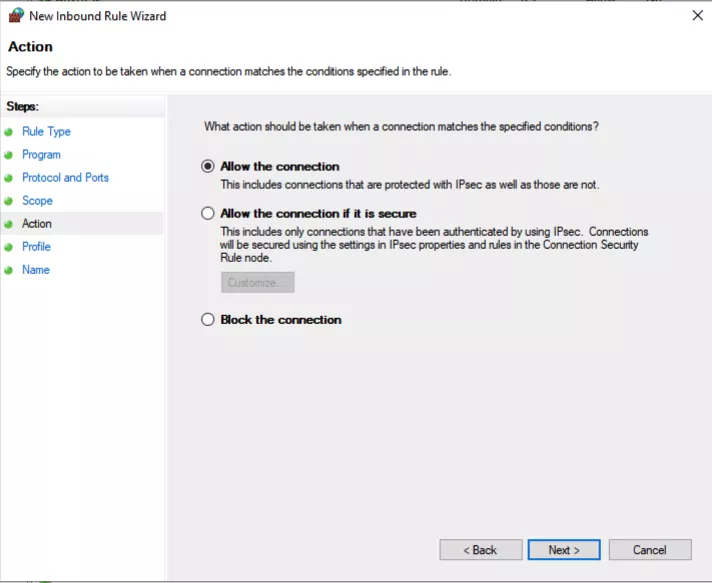Click the green bullet beside Program
The width and height of the screenshot is (712, 583).
(9, 155)
